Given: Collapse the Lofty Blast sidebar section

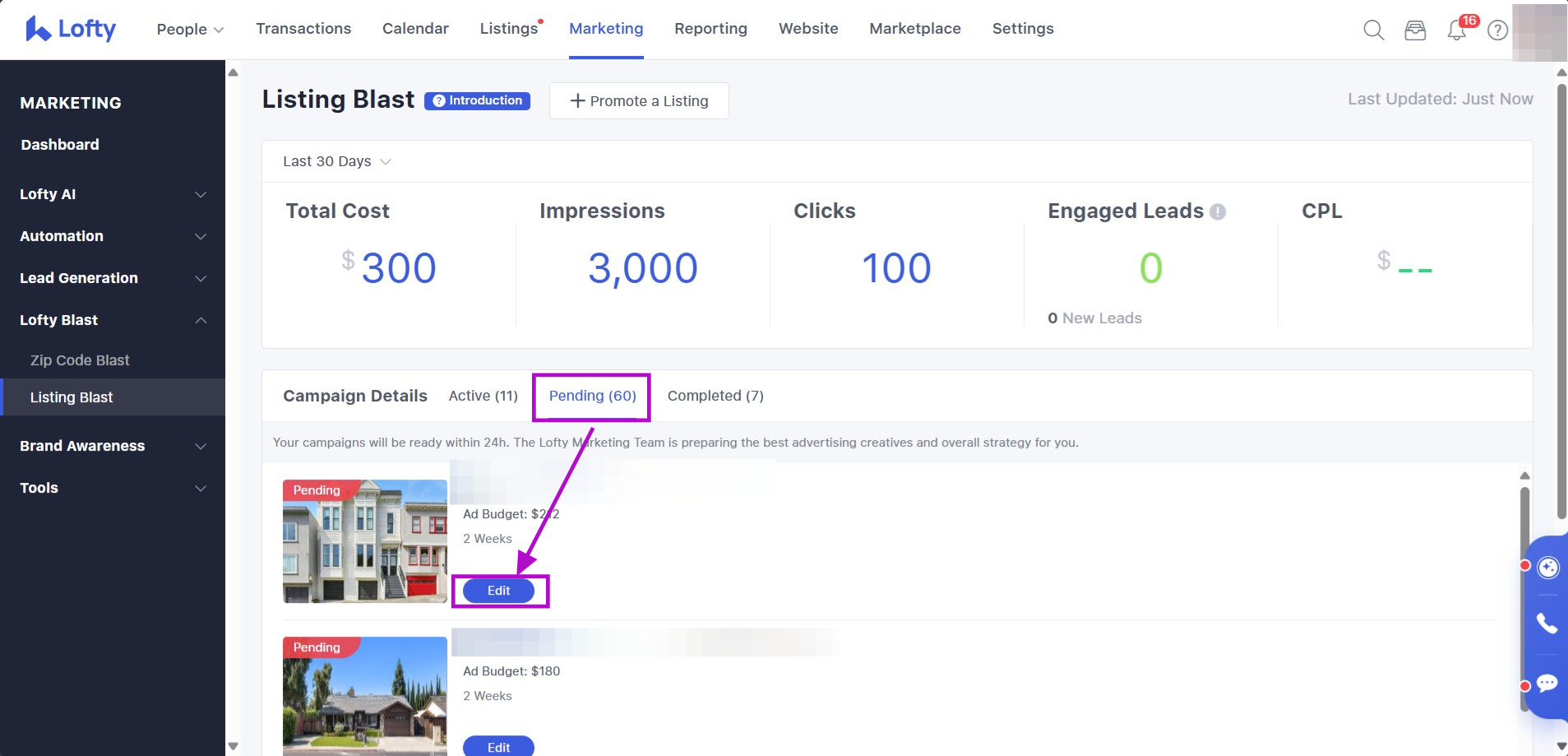Looking at the screenshot, I should click(x=113, y=320).
